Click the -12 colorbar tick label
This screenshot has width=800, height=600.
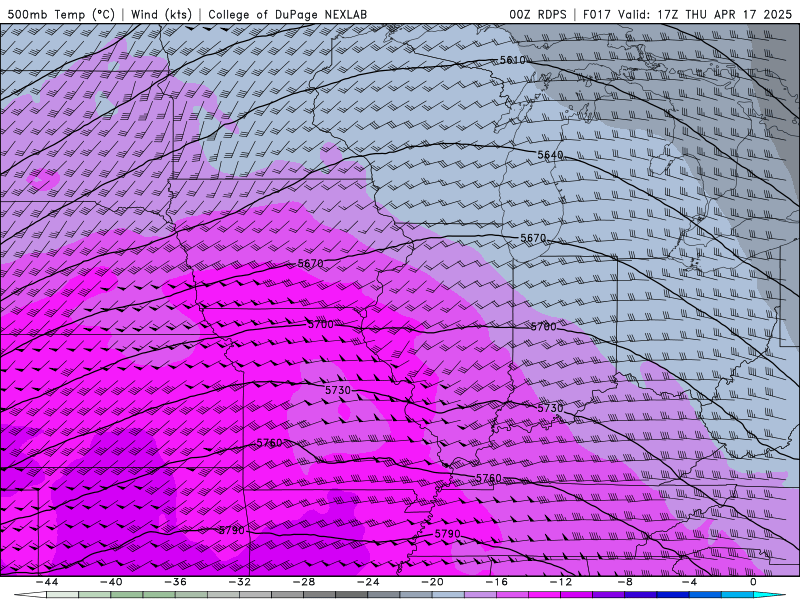(x=561, y=582)
